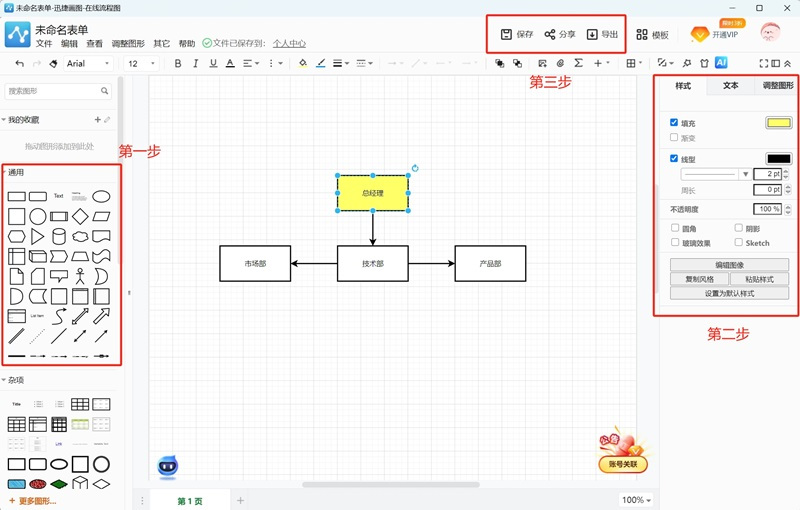Open the 帮助 menu
This screenshot has width=800, height=510.
187,43
